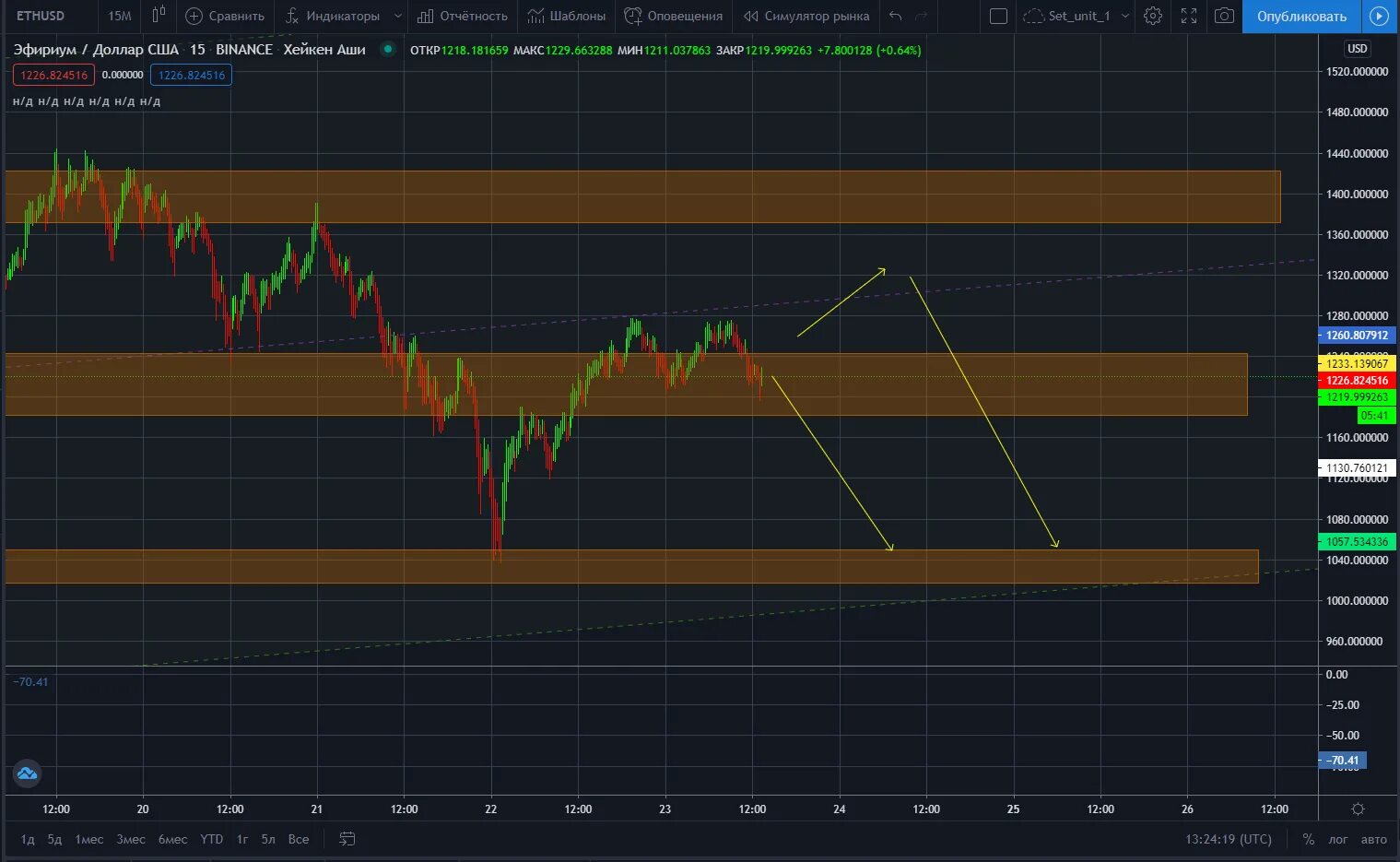This screenshot has height=862, width=1400.
Task: Click the -70.41 indicator axis label
Action: click(1343, 761)
